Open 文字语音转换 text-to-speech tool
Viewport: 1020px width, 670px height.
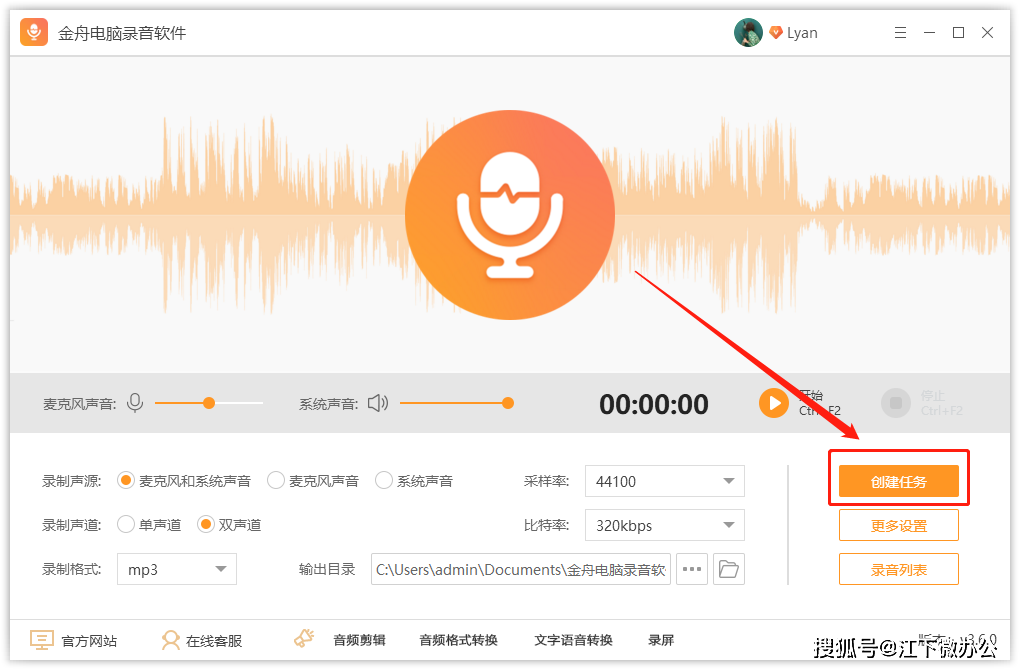pos(573,640)
